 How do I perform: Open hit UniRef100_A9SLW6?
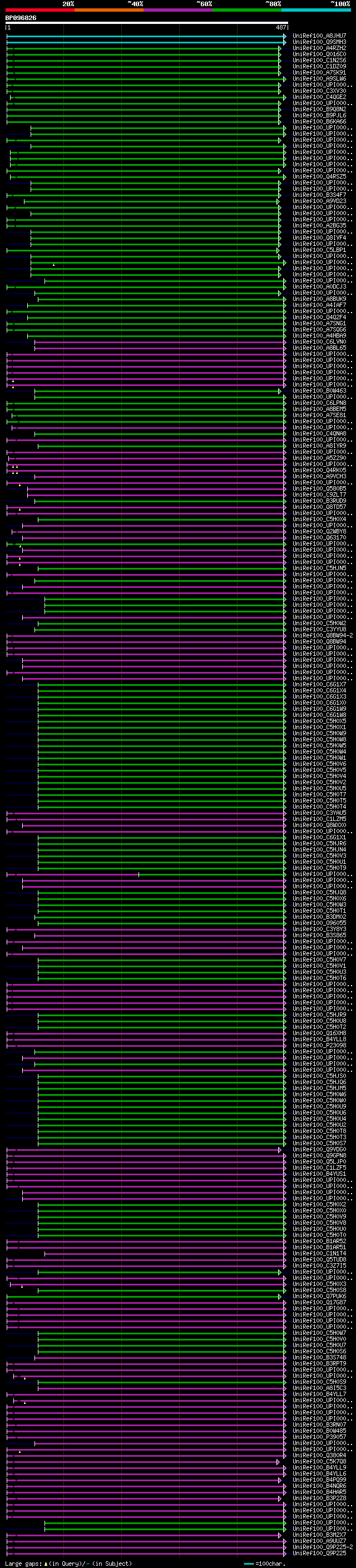[x=319, y=78]
